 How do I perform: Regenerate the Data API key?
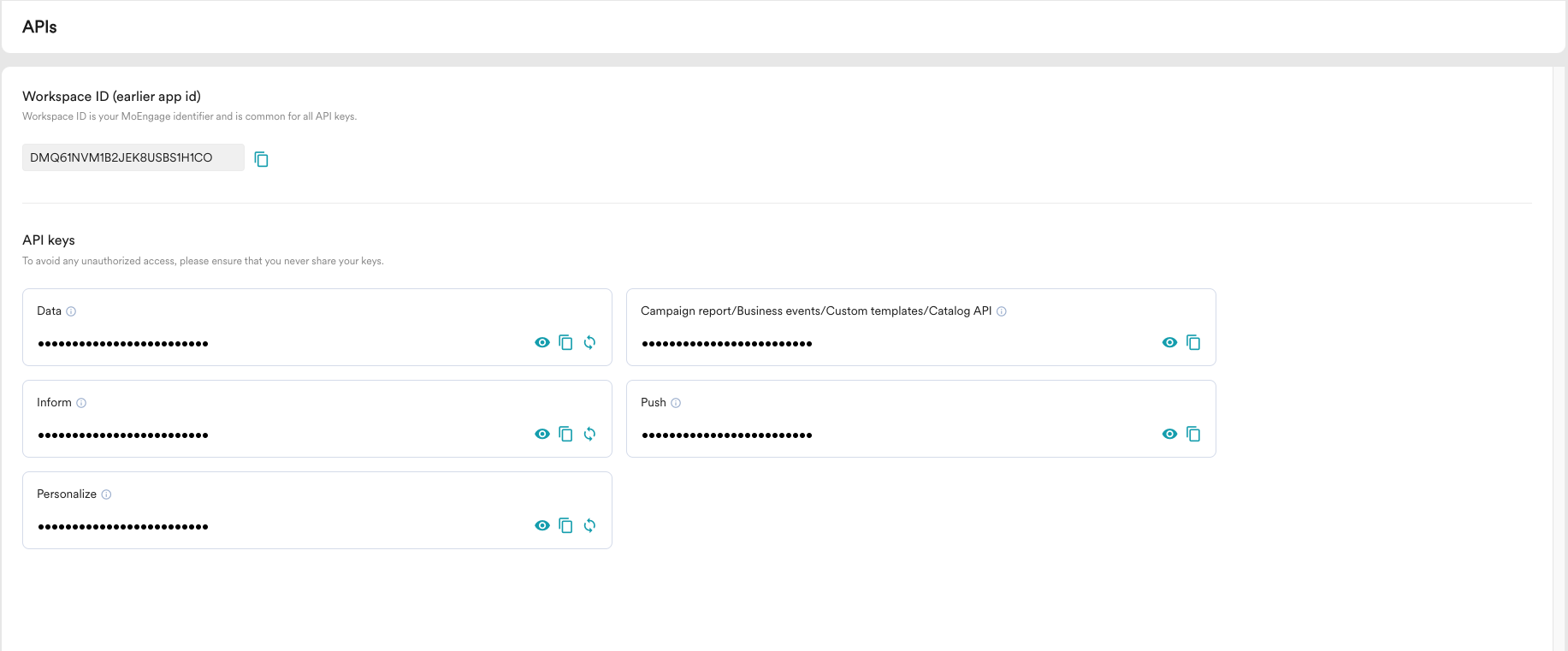point(589,342)
